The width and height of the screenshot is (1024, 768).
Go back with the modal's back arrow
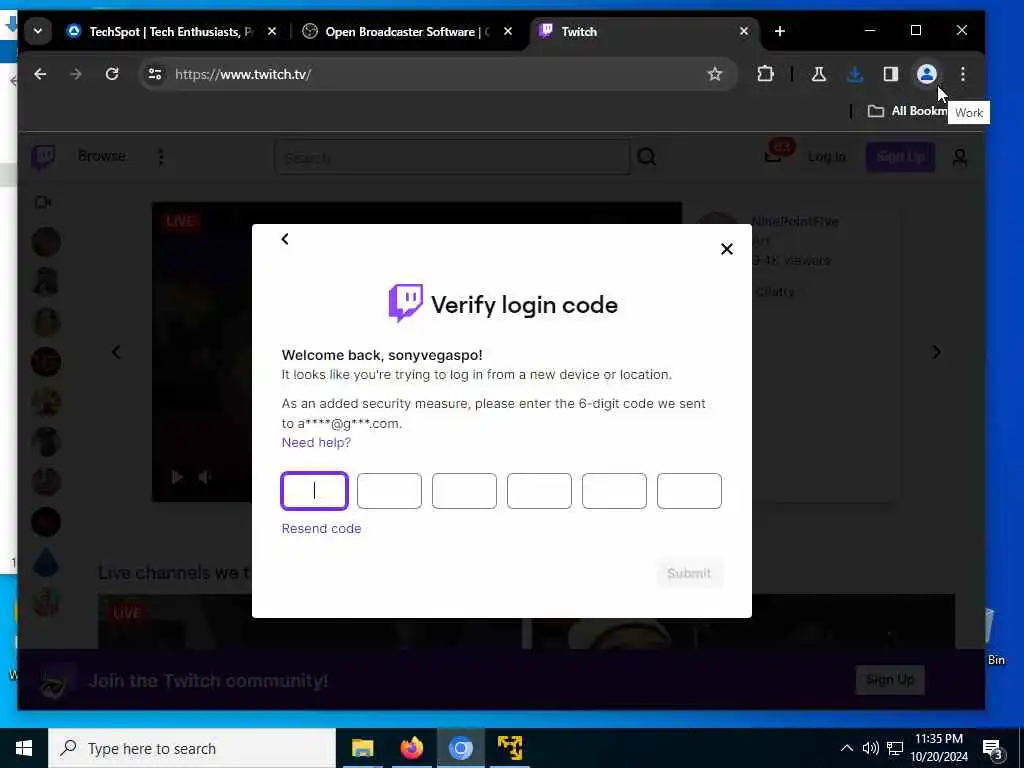point(285,239)
